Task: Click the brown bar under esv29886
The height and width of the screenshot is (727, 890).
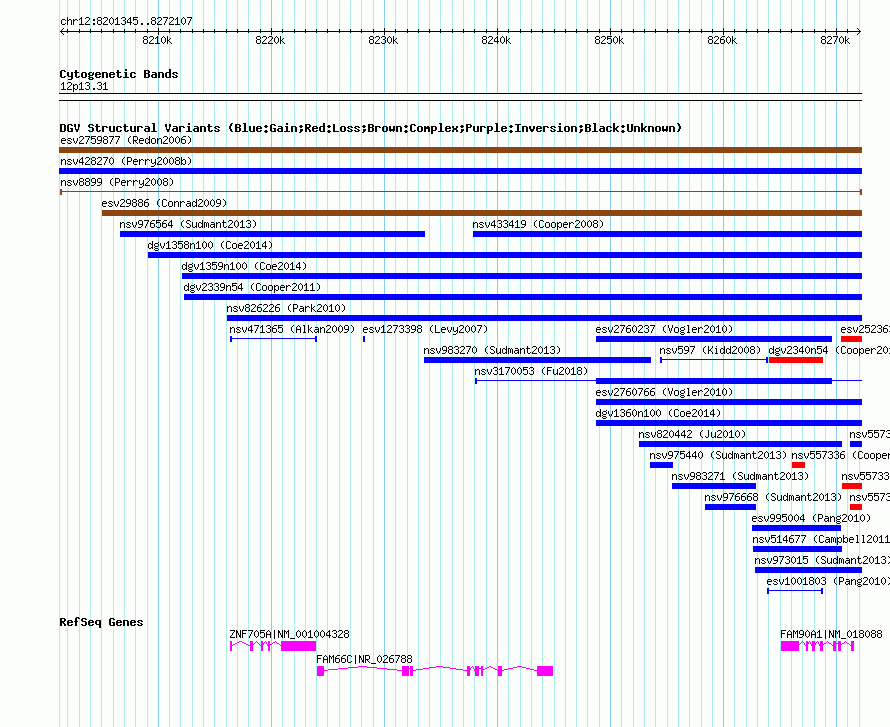Action: 482,213
